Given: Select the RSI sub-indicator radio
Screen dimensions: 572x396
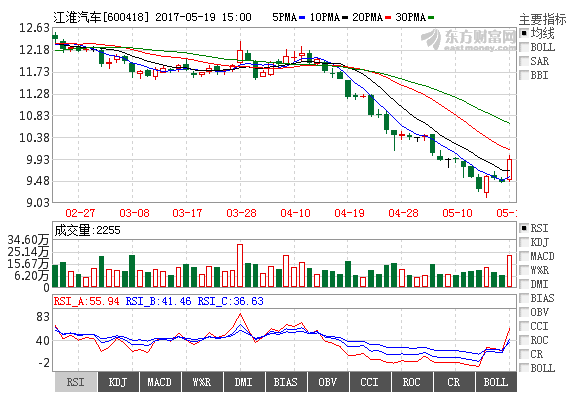Looking at the screenshot, I should point(524,228).
